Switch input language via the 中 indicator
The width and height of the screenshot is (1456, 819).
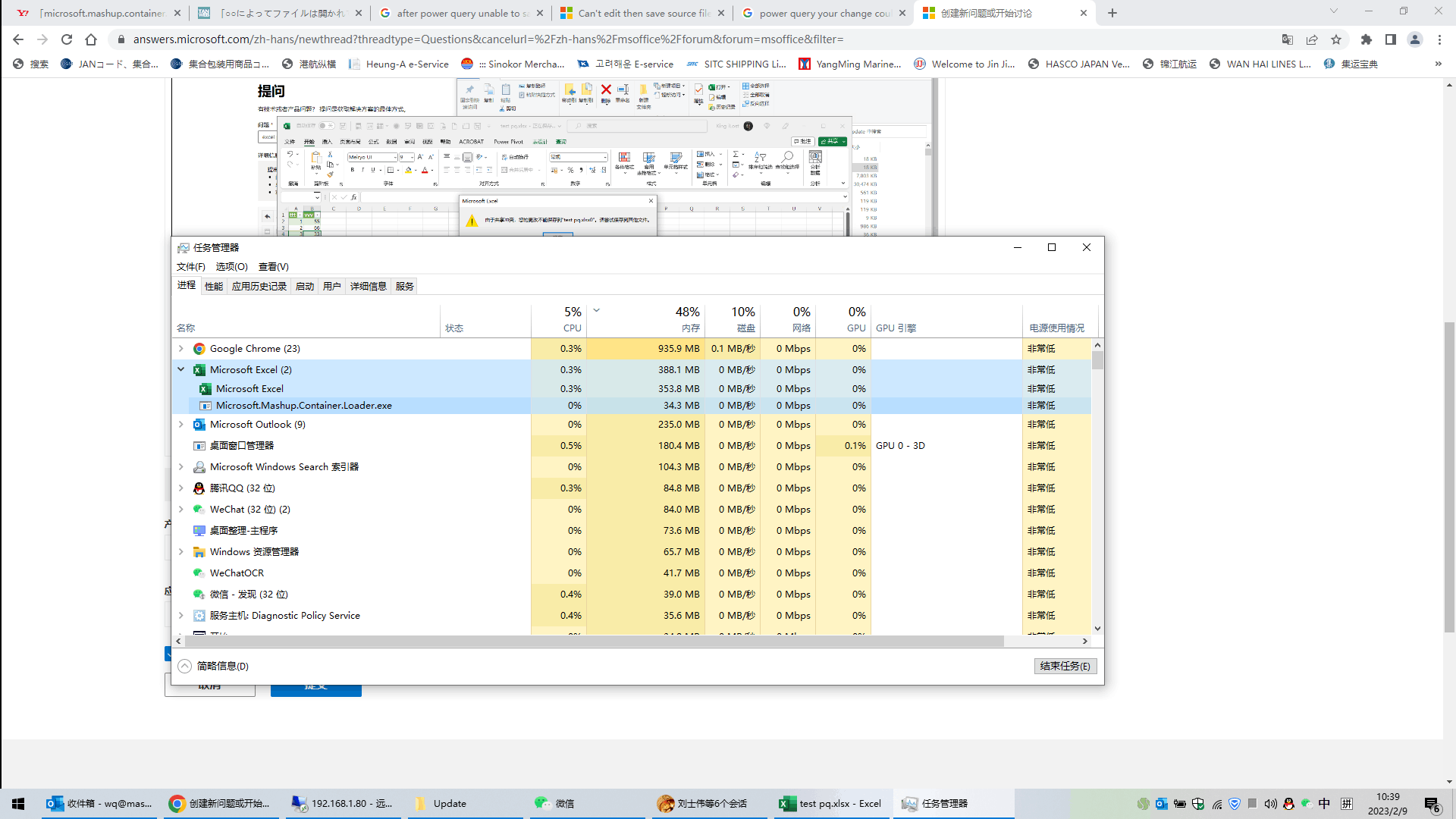[x=1325, y=803]
